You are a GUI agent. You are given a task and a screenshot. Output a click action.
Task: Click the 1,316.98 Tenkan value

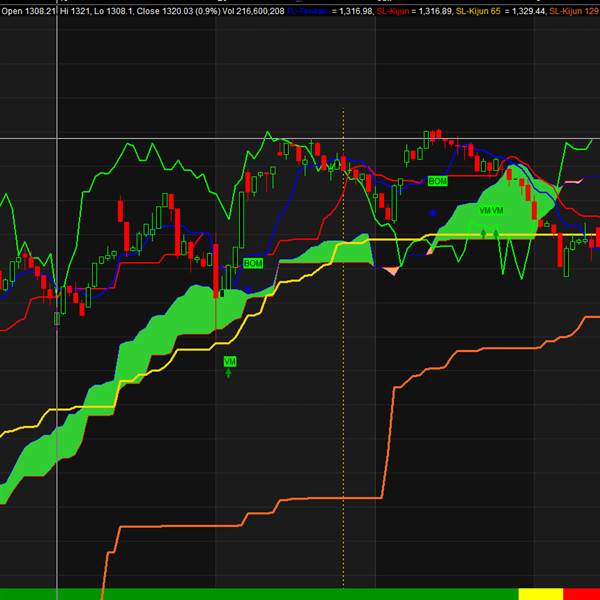356,11
